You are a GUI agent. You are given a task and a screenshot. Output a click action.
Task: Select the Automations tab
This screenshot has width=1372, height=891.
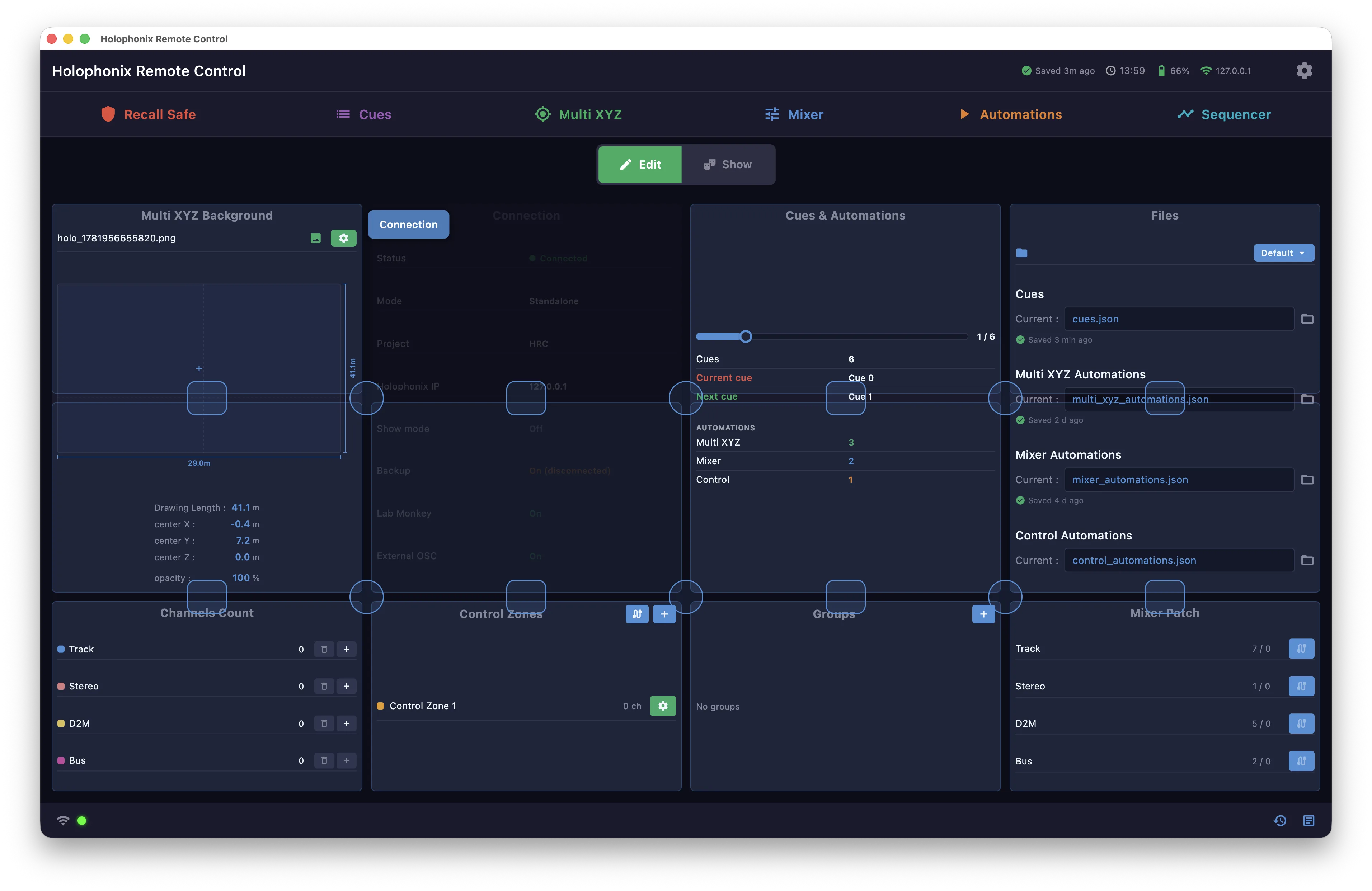[x=1011, y=114]
